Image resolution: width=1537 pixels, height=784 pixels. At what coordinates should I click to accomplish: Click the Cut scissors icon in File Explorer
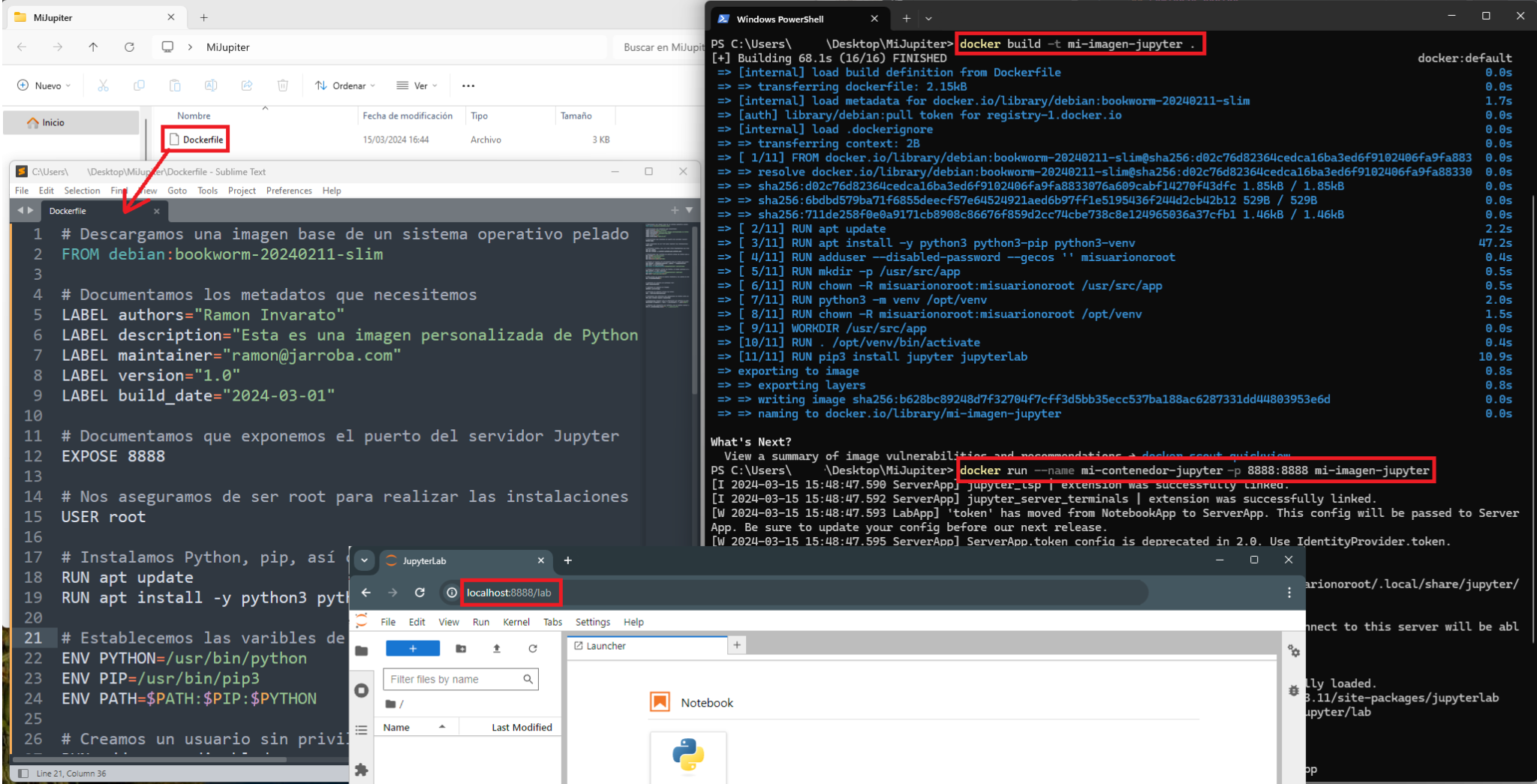point(104,86)
